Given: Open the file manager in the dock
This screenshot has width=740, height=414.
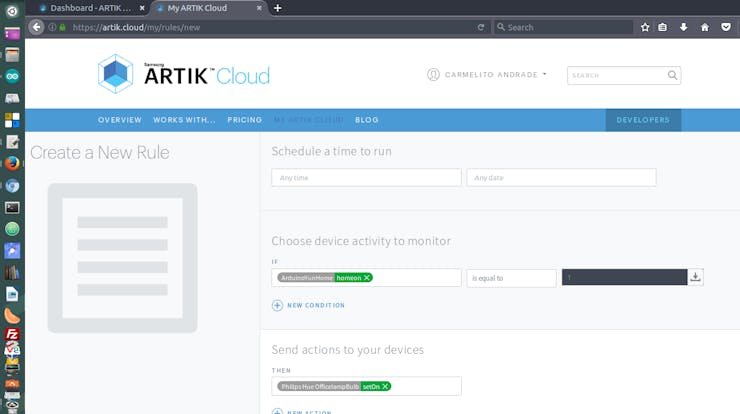Looking at the screenshot, I should click(12, 55).
